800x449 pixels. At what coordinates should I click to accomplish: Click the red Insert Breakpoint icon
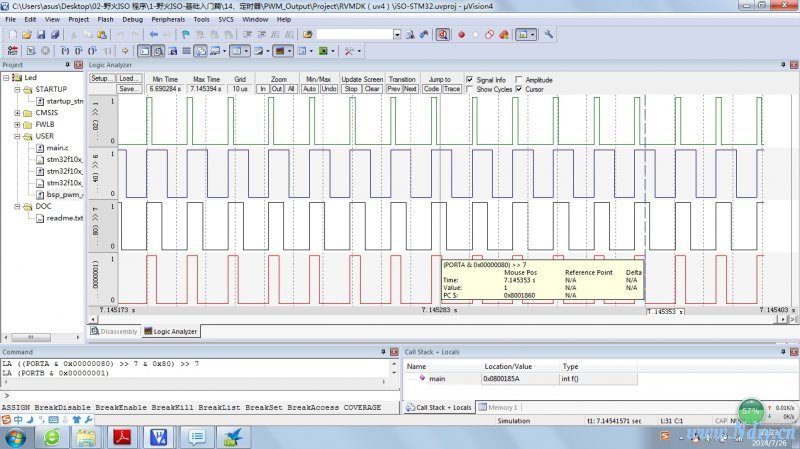click(x=461, y=34)
